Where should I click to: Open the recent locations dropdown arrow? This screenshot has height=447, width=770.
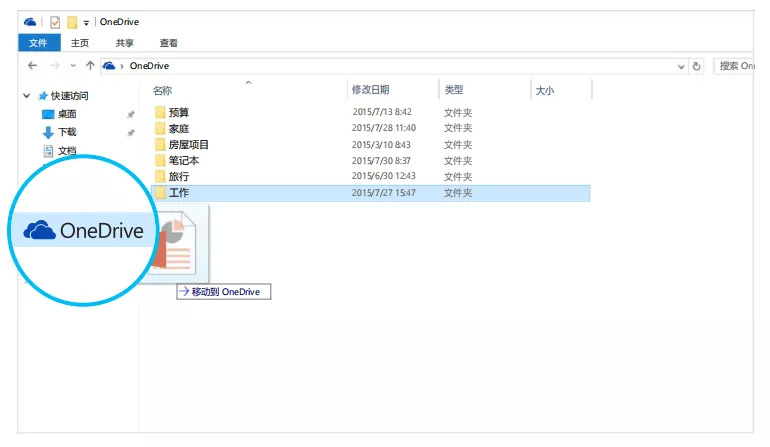pyautogui.click(x=73, y=65)
